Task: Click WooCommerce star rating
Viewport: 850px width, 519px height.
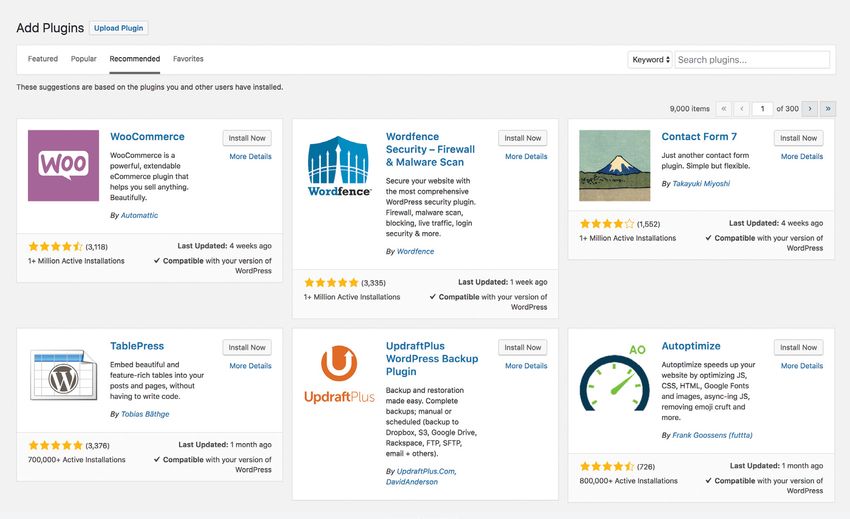Action: [x=55, y=247]
